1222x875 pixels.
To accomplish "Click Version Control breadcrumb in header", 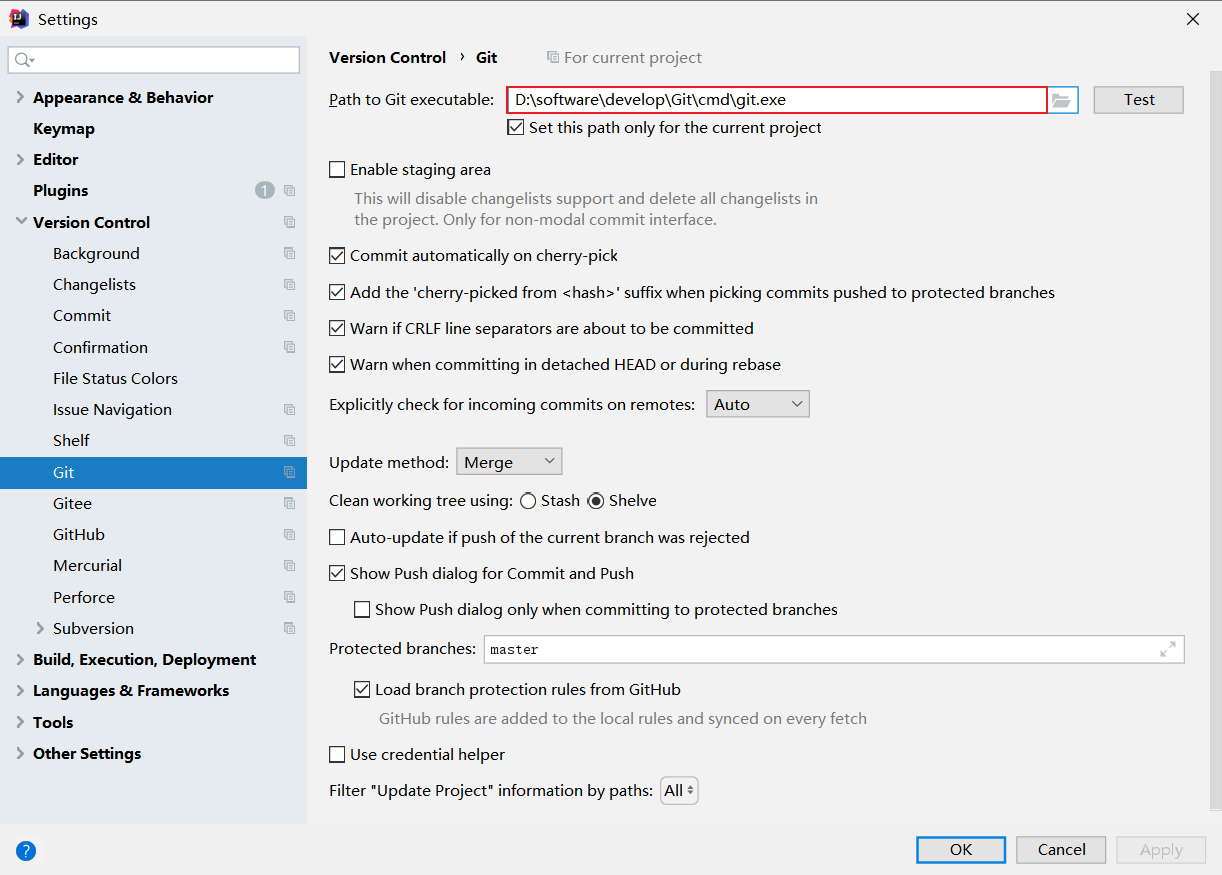I will 388,58.
